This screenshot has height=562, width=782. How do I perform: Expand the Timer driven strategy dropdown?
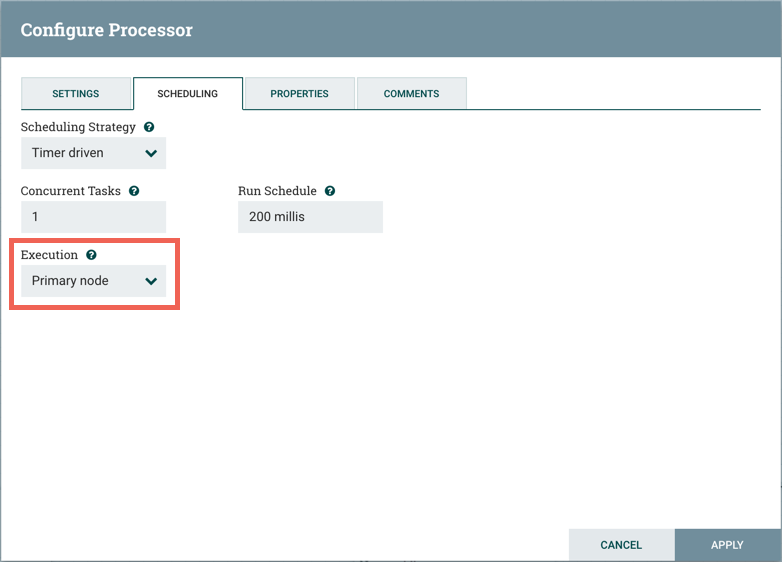pyautogui.click(x=93, y=153)
